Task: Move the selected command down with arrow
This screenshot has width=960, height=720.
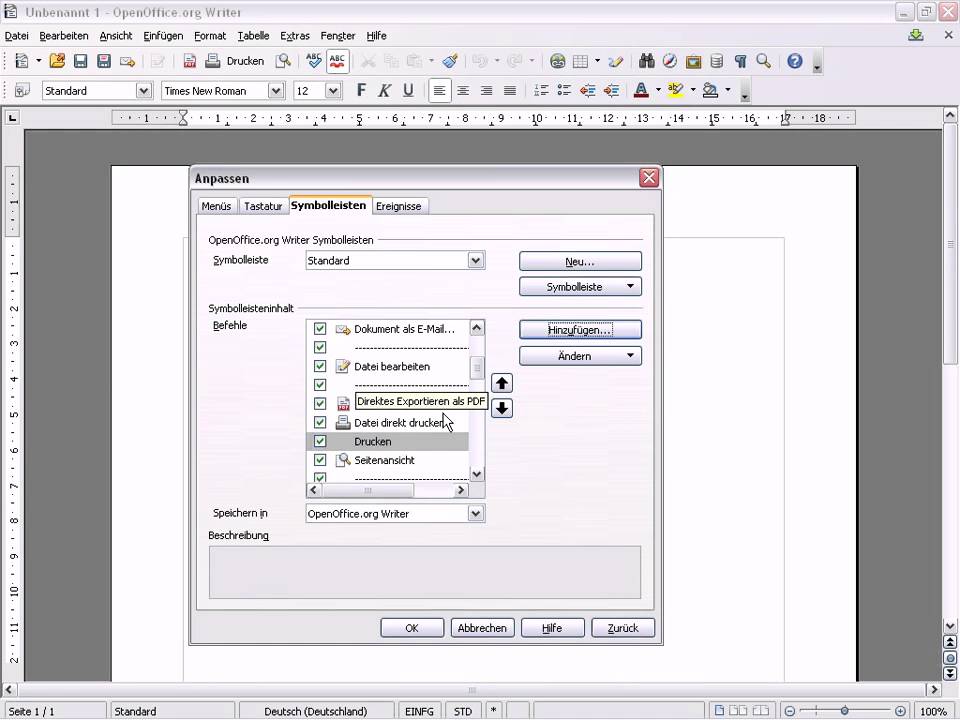Action: [502, 408]
